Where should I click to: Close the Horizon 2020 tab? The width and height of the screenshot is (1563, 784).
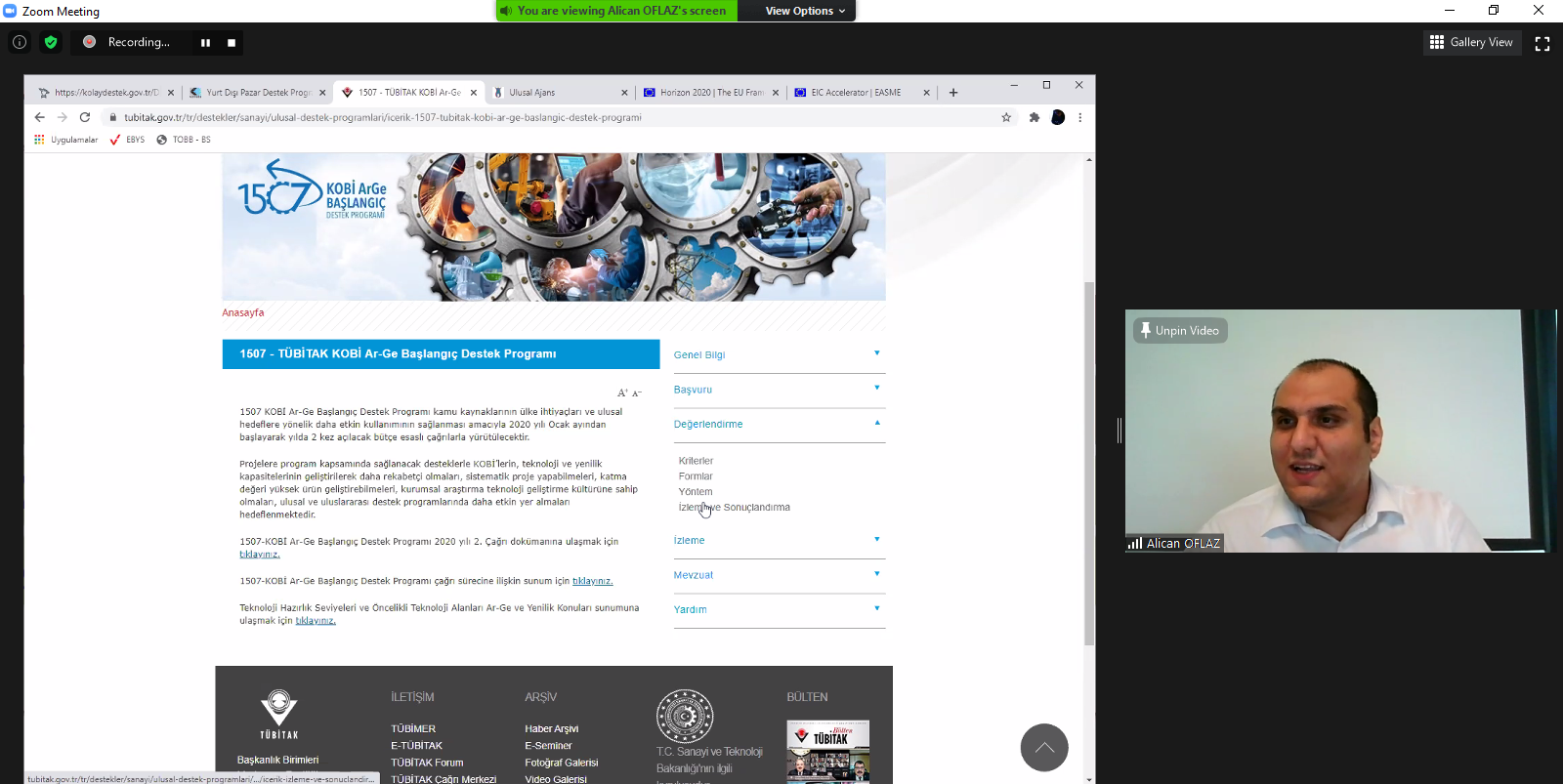[x=776, y=93]
